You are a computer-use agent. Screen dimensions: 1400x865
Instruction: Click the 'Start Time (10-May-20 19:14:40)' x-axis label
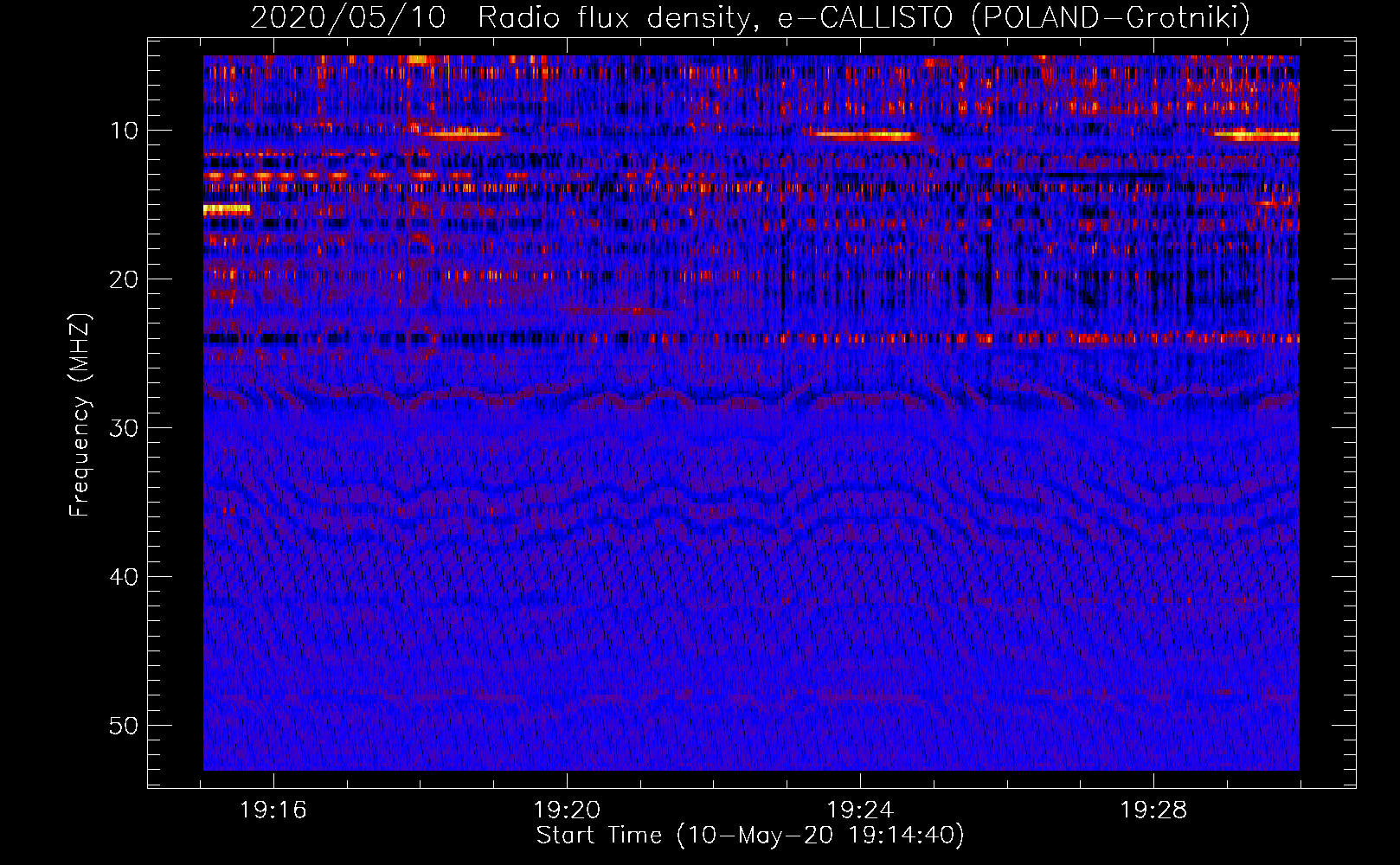[x=750, y=836]
